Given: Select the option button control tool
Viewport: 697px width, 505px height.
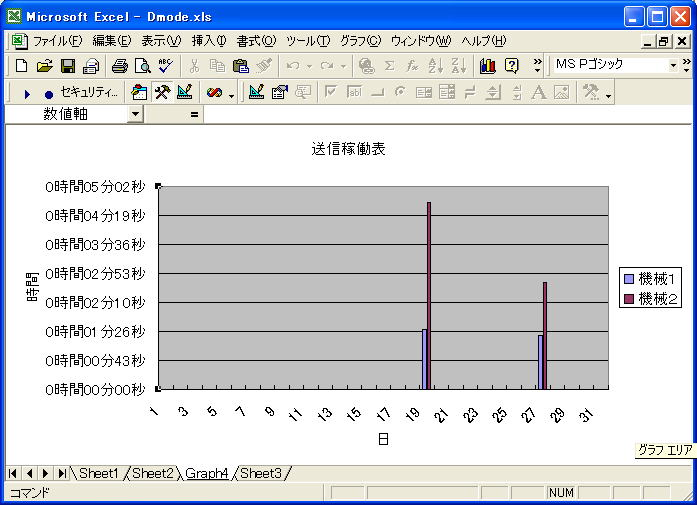Looking at the screenshot, I should [x=401, y=92].
